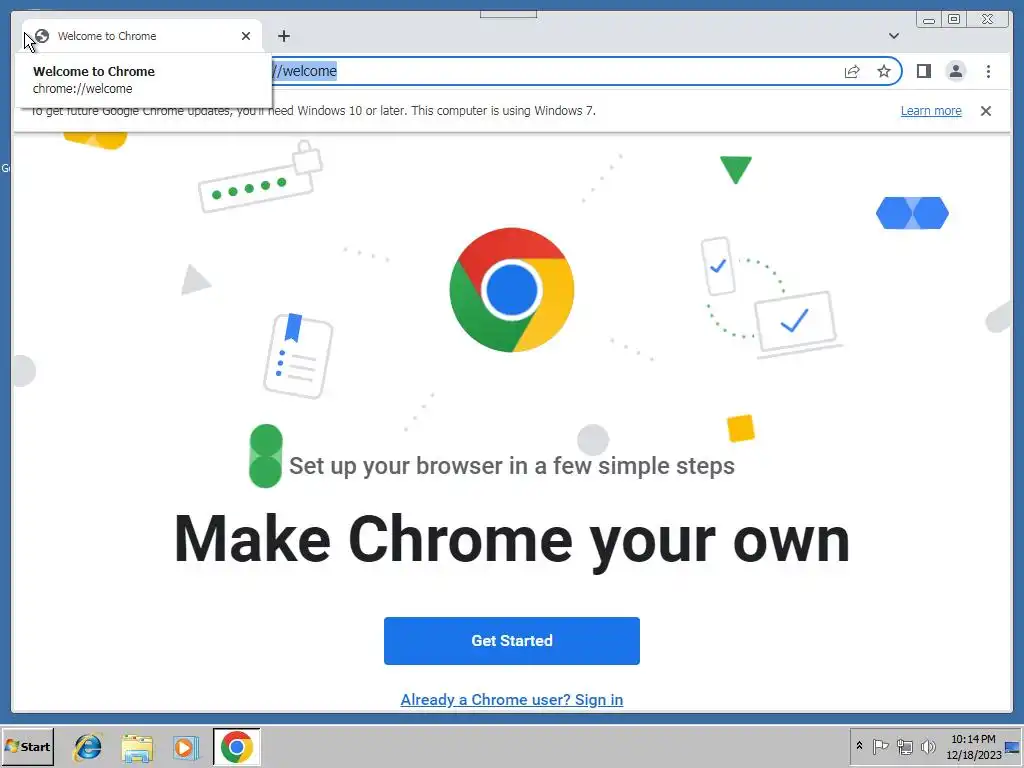Open the Windows Start menu
Viewport: 1024px width, 768px height.
(x=27, y=746)
